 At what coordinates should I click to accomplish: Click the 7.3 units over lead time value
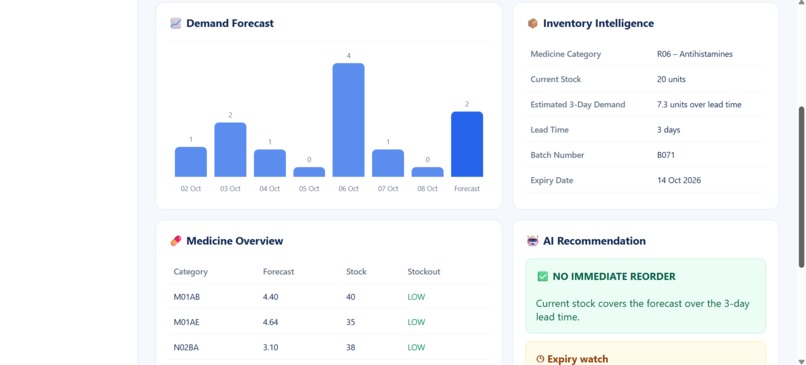click(699, 104)
